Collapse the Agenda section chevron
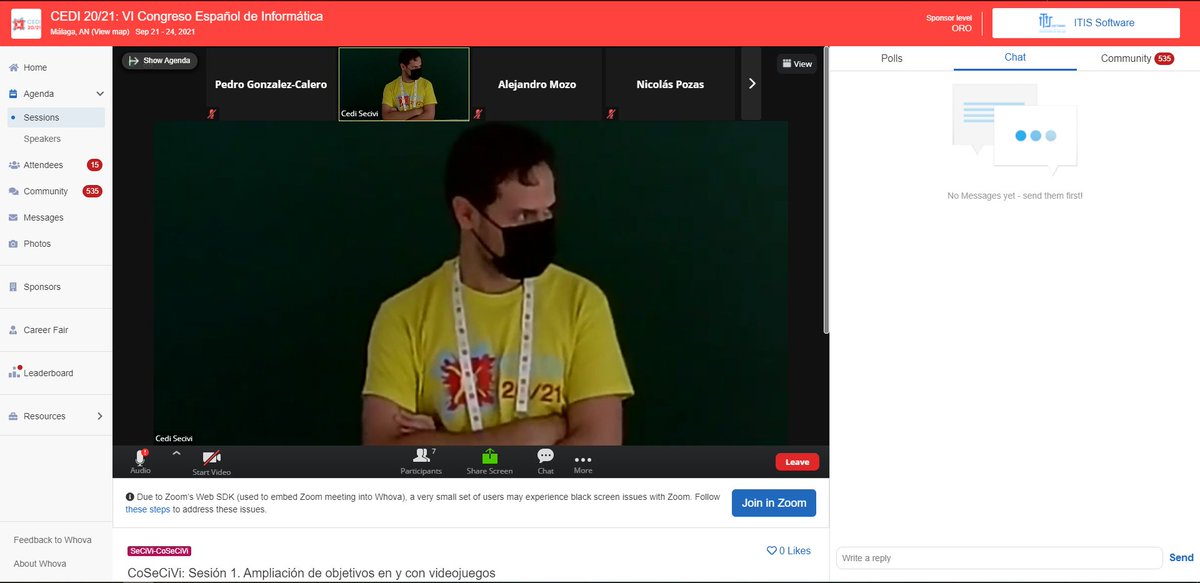The height and width of the screenshot is (583, 1200). (x=100, y=93)
